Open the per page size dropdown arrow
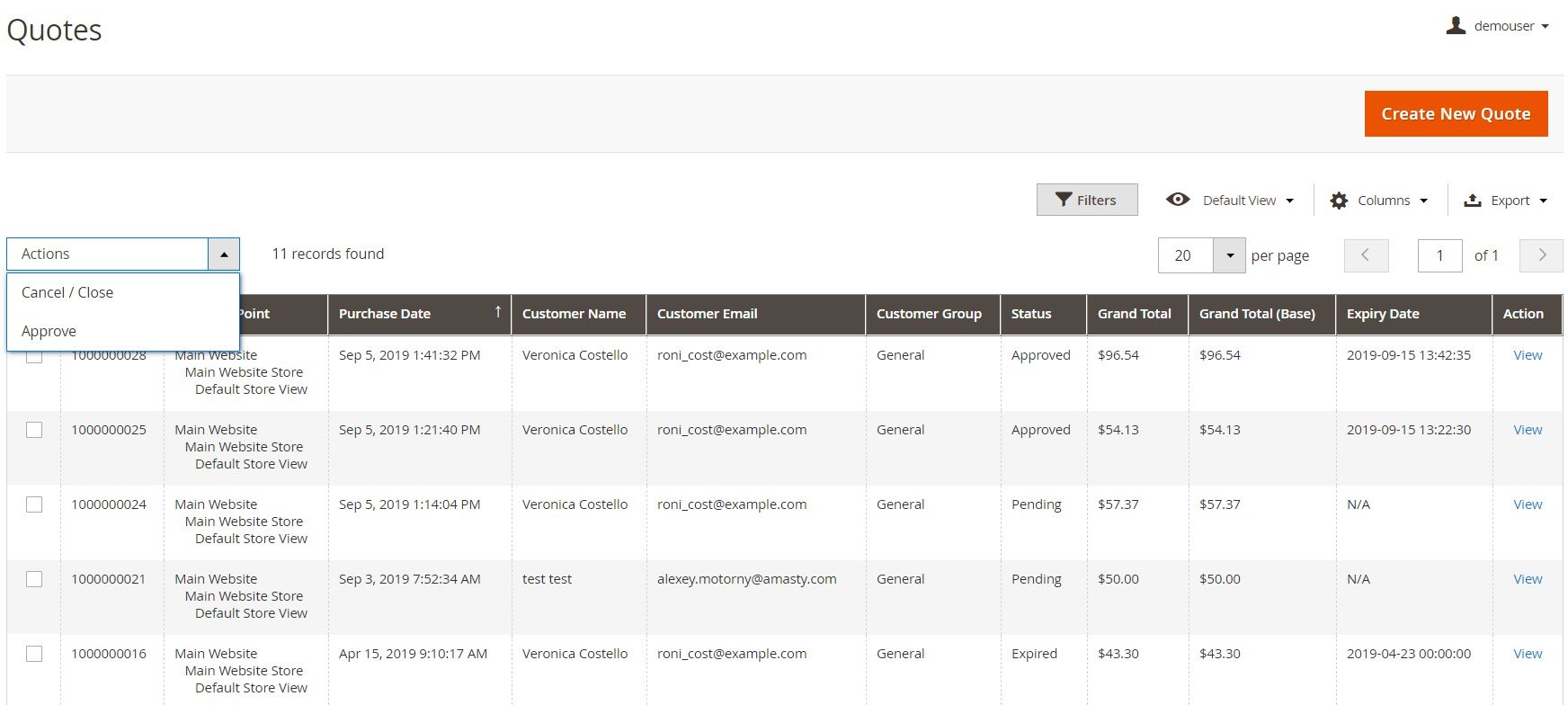Viewport: 1568px width, 705px height. point(1229,255)
